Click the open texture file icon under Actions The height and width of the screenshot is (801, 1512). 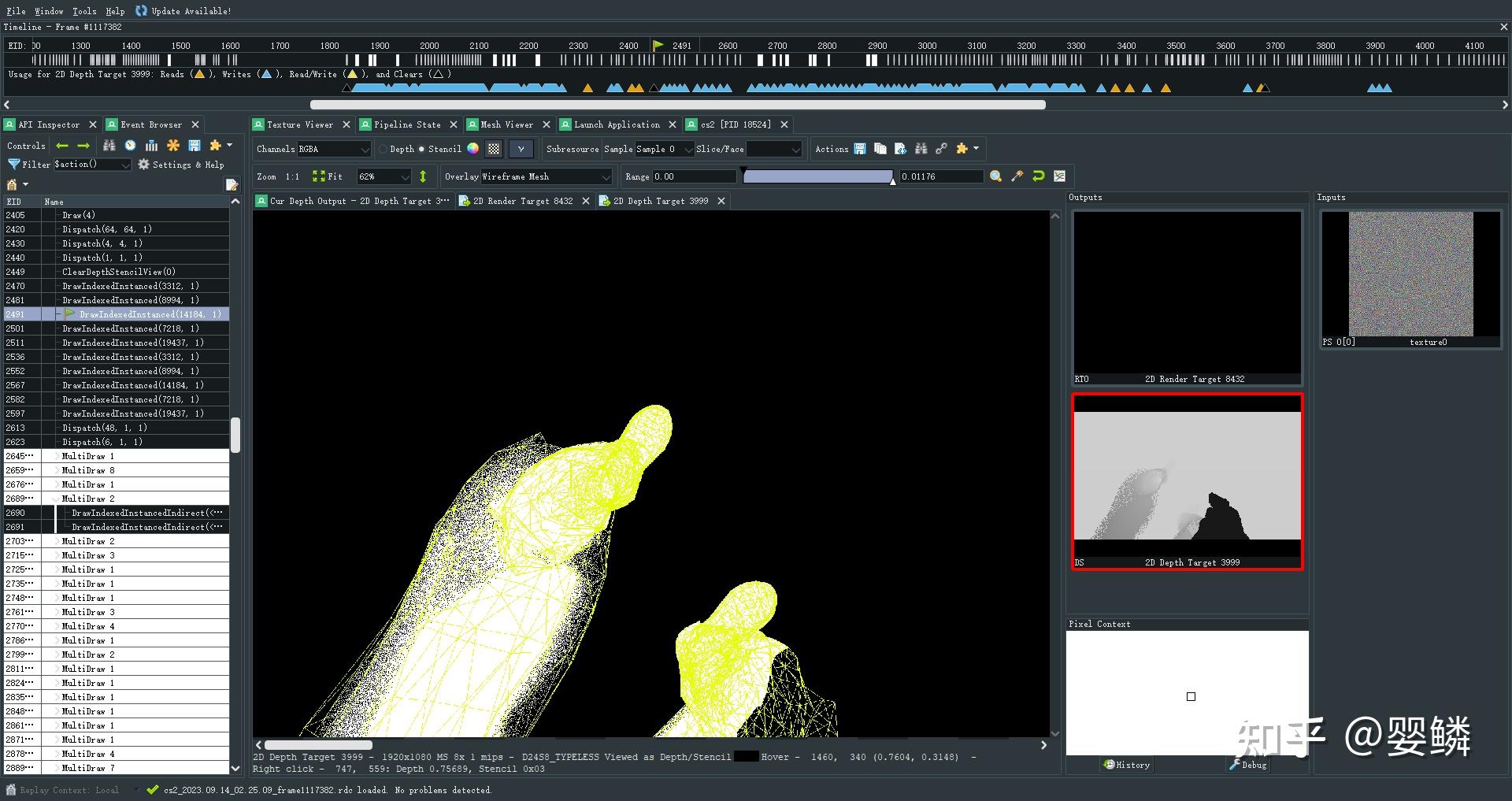pos(900,149)
